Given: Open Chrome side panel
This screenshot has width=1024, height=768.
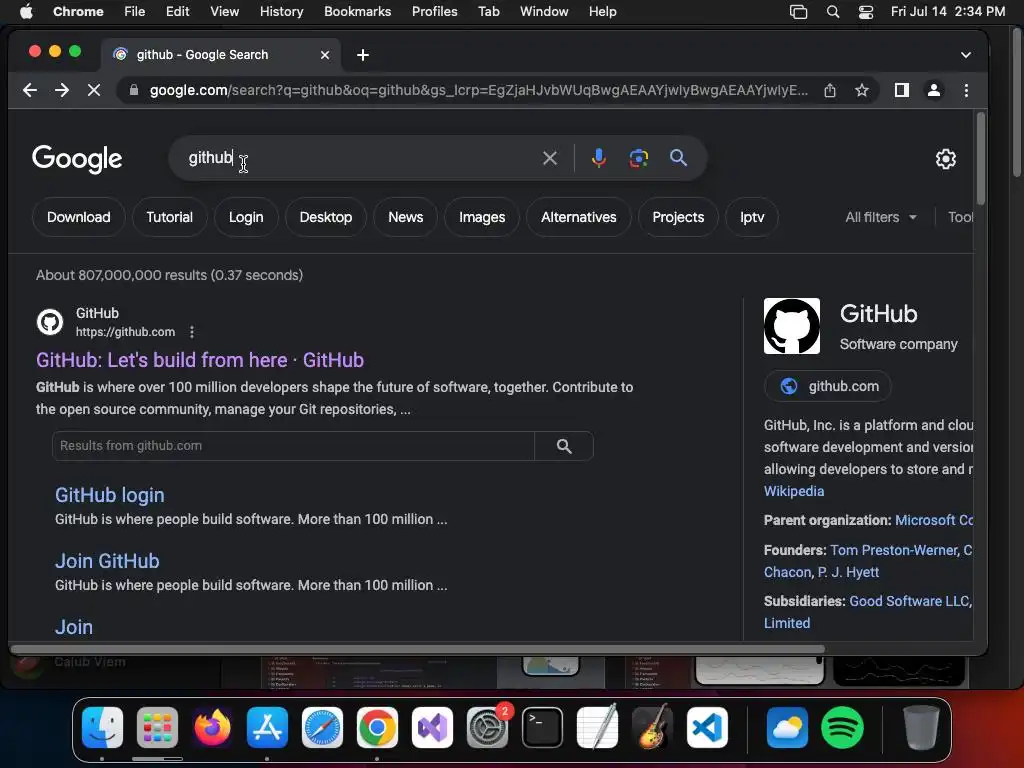Looking at the screenshot, I should click(x=902, y=90).
